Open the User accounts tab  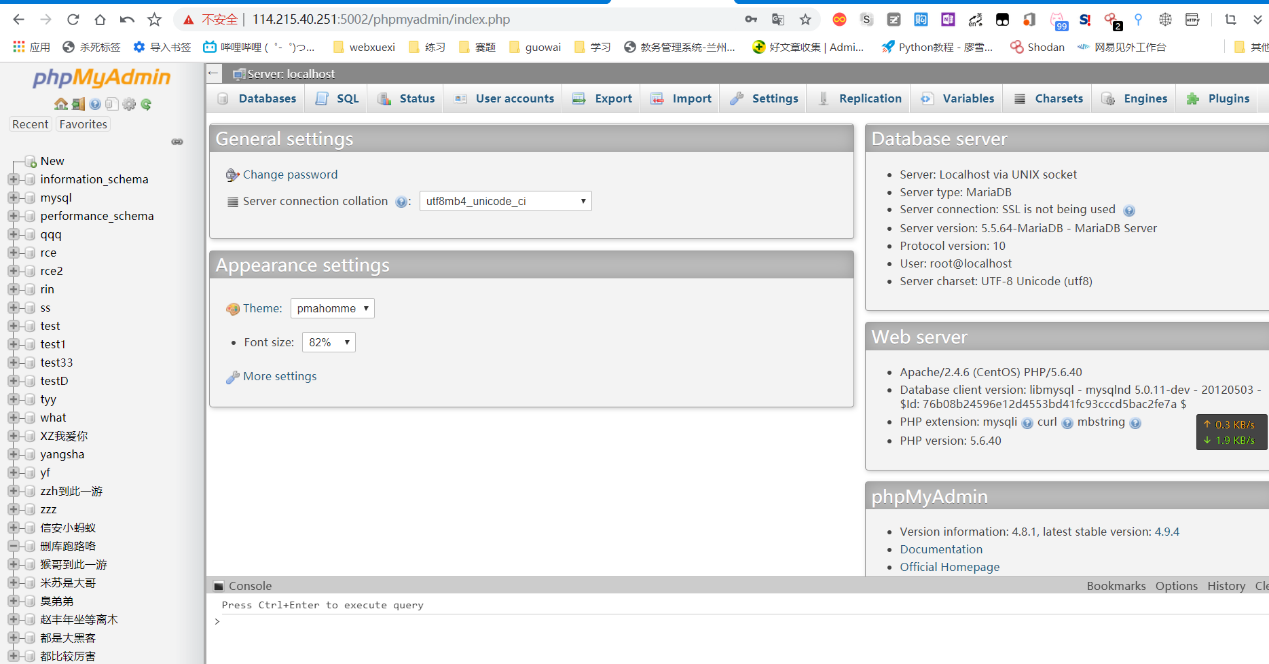pos(504,98)
